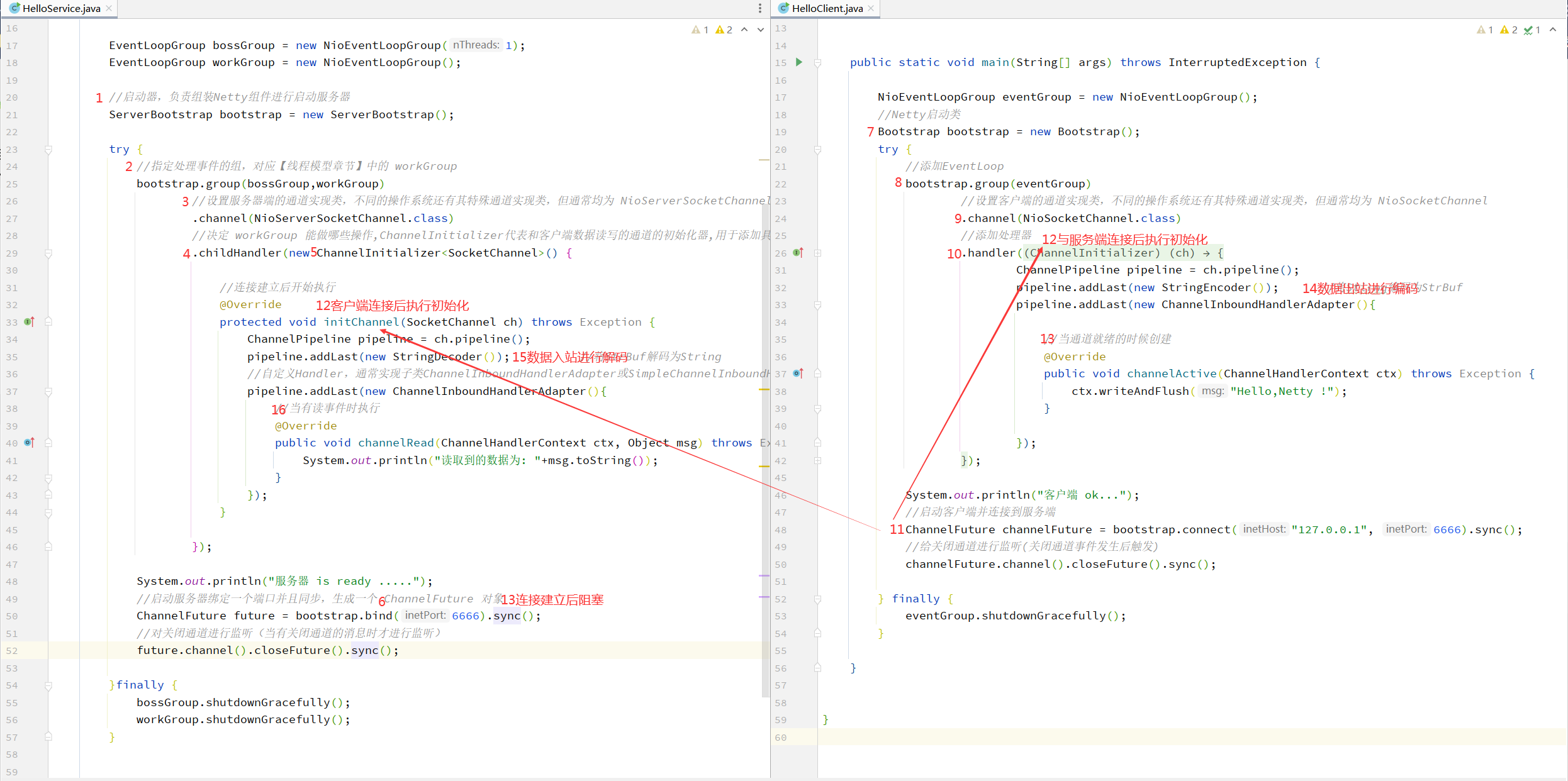Click the "Hello,Netty !" string literal
Viewport: 1568px width, 781px height.
pyautogui.click(x=1282, y=391)
